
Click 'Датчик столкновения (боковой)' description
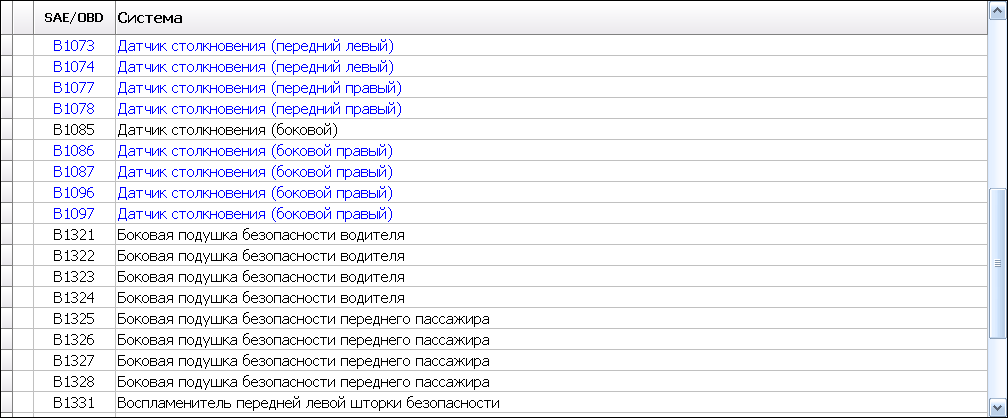tap(228, 131)
